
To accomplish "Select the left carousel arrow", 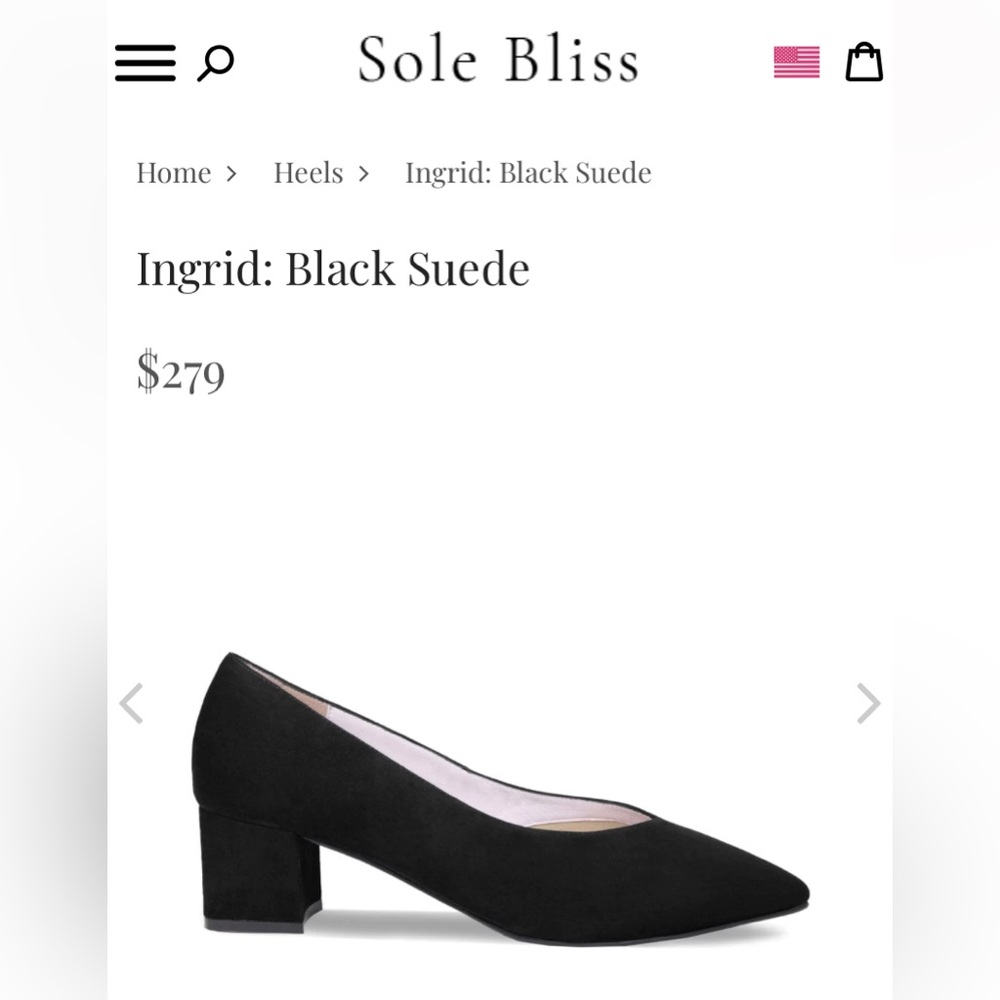I will click(x=133, y=705).
